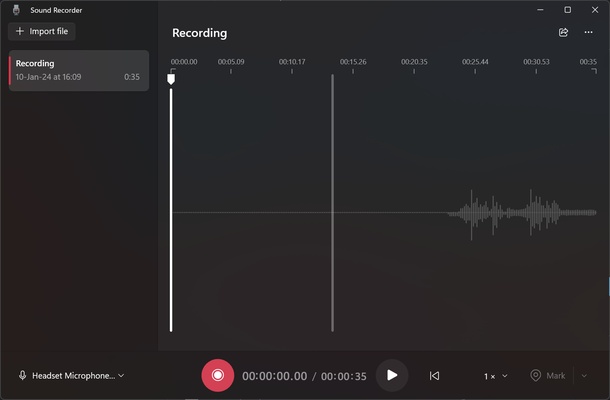Click the Import file button
Viewport: 610px width, 400px height.
[42, 32]
